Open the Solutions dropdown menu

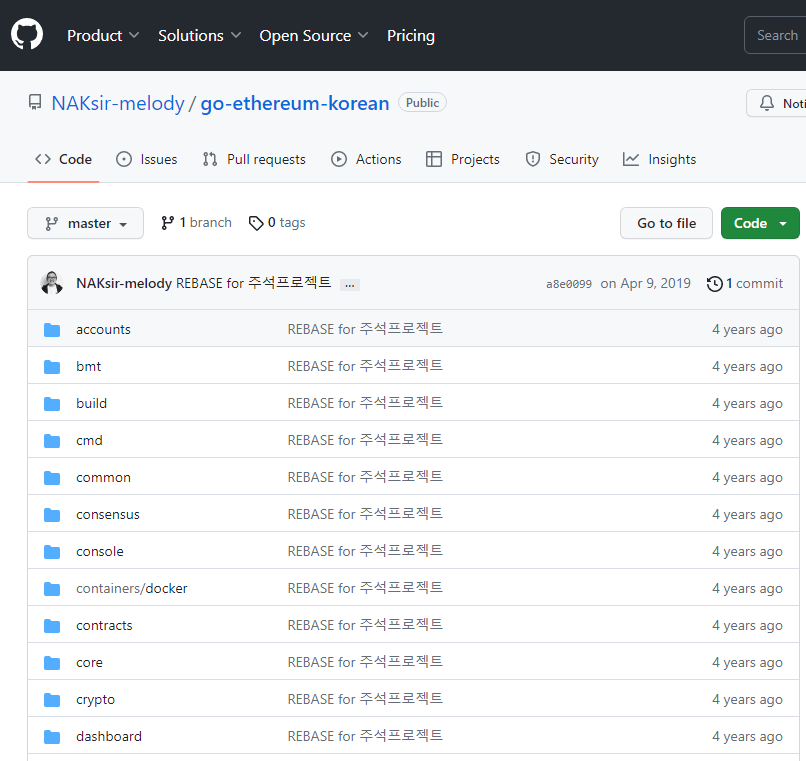click(x=199, y=35)
